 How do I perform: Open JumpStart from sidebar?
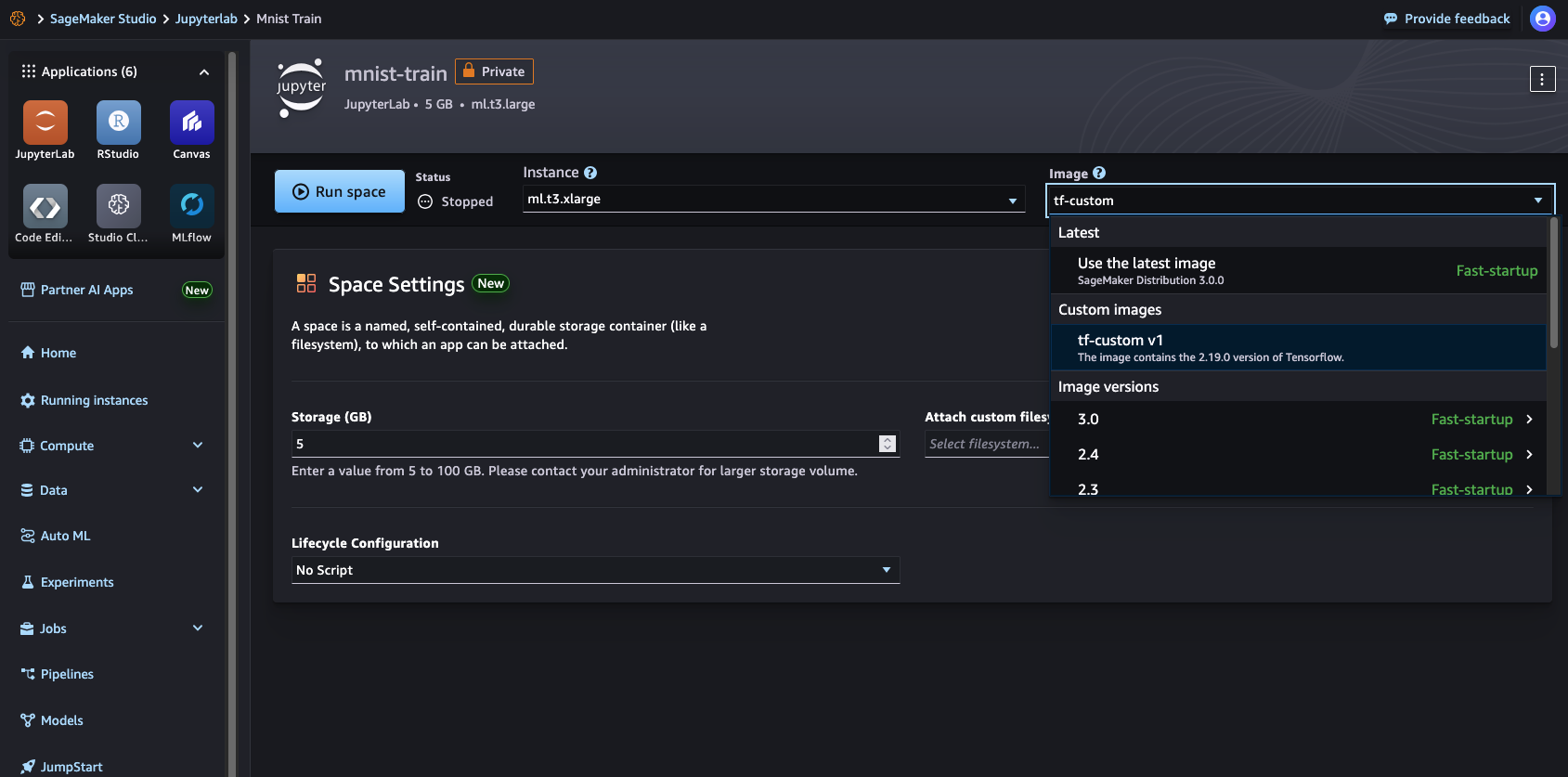tap(61, 767)
